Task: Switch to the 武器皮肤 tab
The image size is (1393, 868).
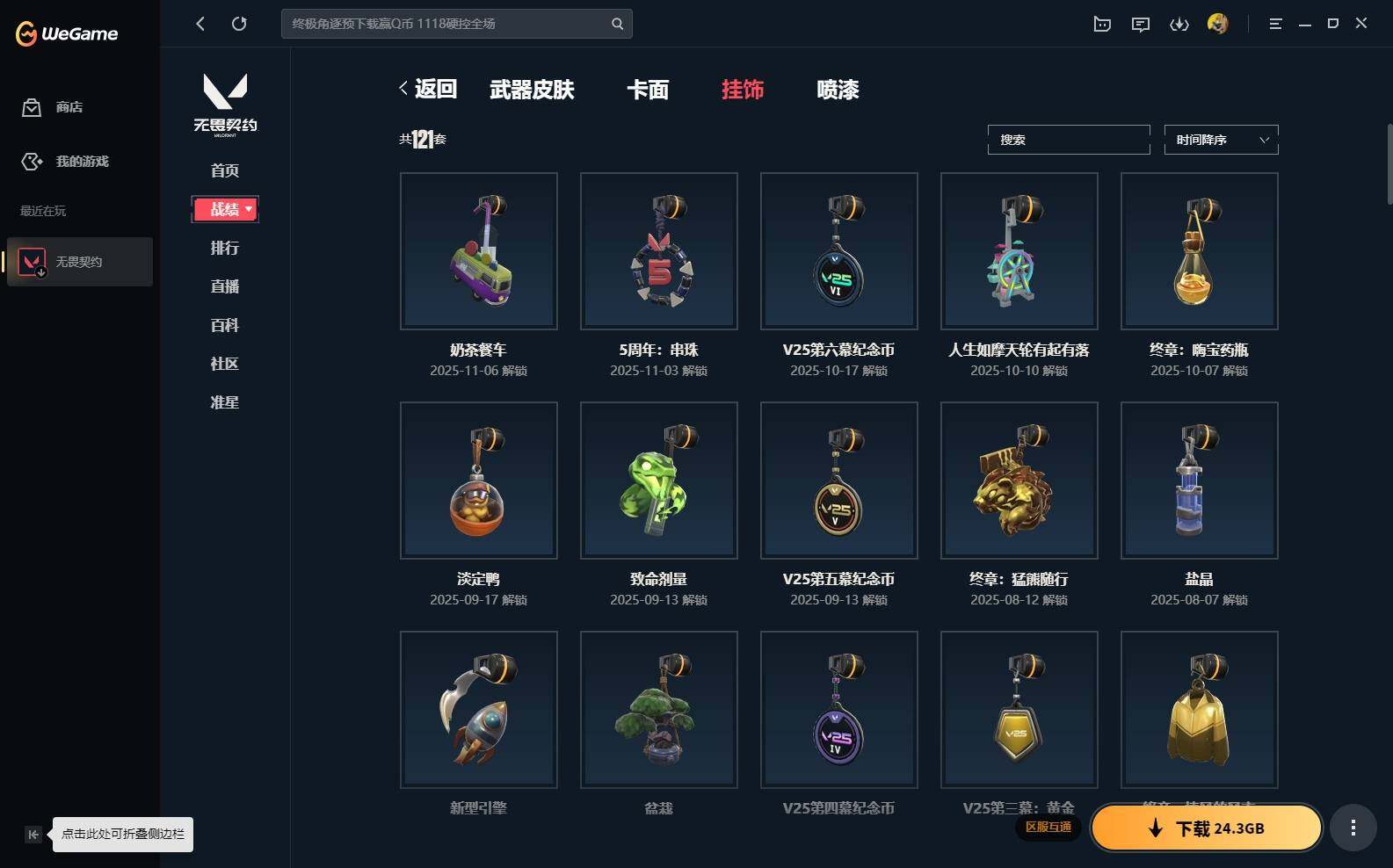Action: [532, 90]
